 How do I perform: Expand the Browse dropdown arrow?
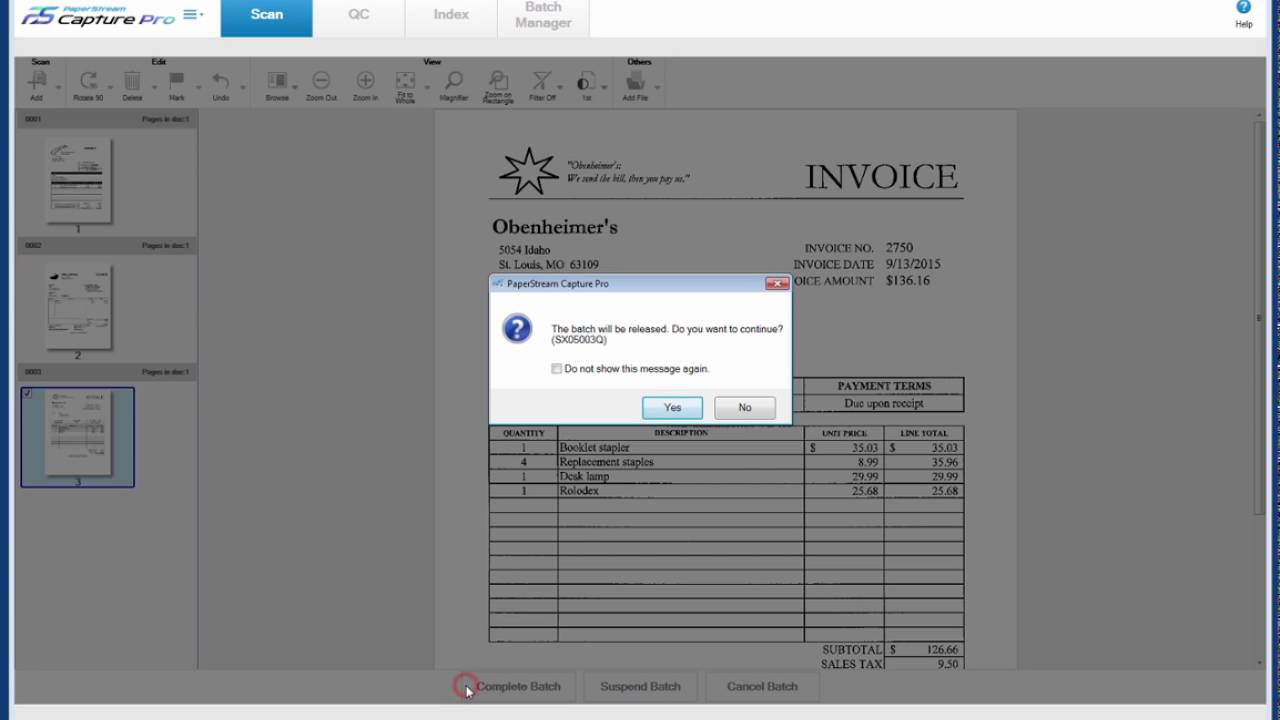pos(295,87)
